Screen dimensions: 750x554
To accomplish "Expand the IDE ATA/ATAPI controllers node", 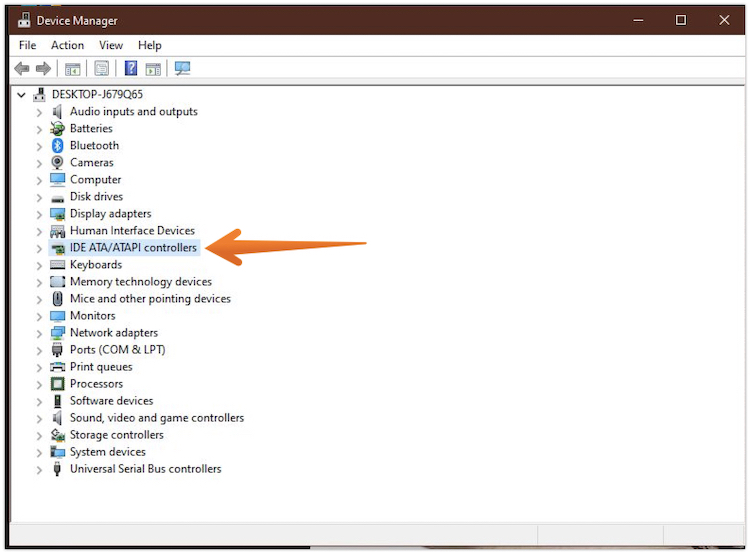I will [x=39, y=248].
